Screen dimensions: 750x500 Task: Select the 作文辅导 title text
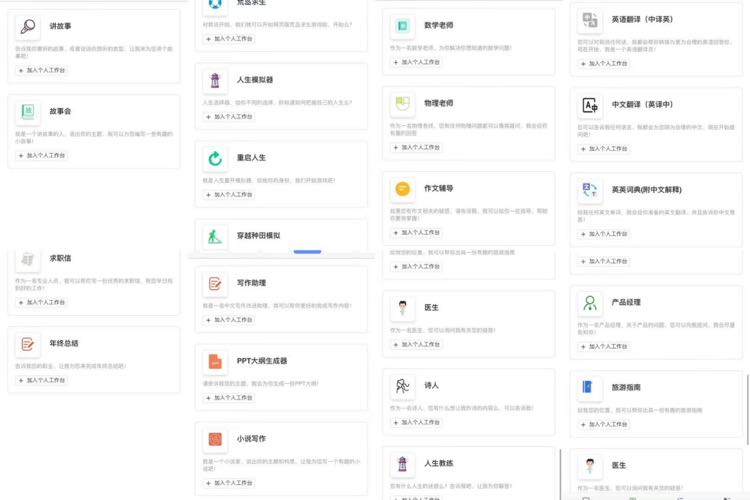(439, 189)
